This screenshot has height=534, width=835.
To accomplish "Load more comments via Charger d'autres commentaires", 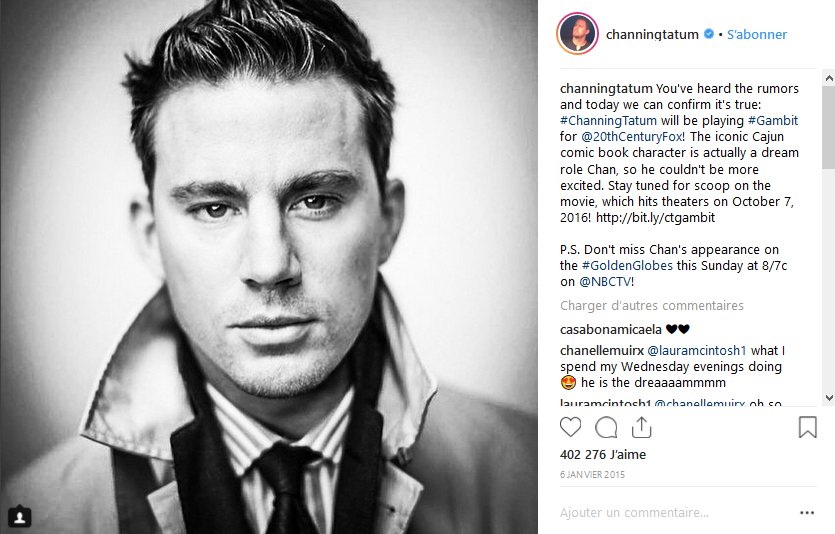I will pyautogui.click(x=652, y=306).
